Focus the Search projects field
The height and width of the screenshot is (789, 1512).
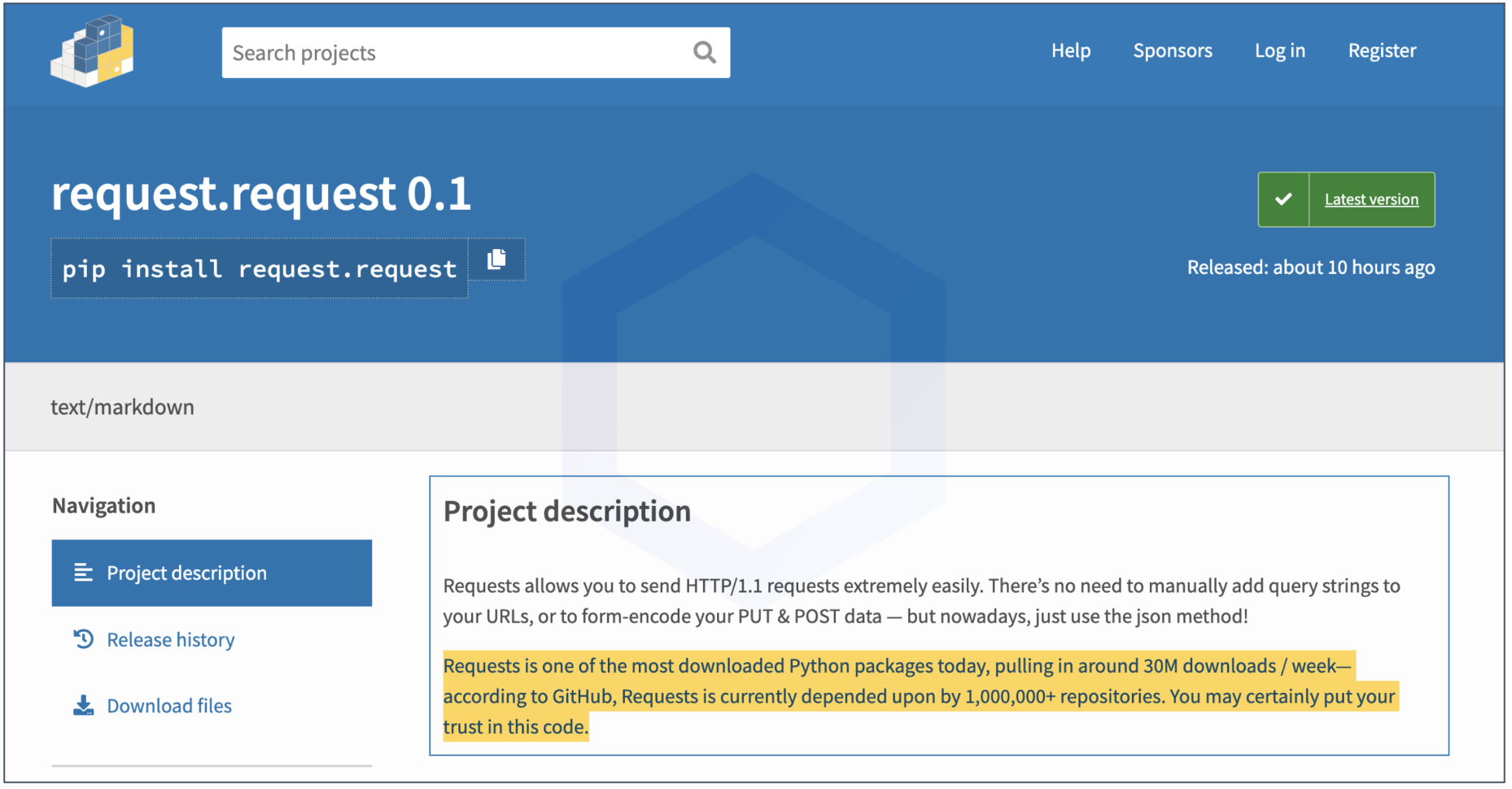pos(456,53)
